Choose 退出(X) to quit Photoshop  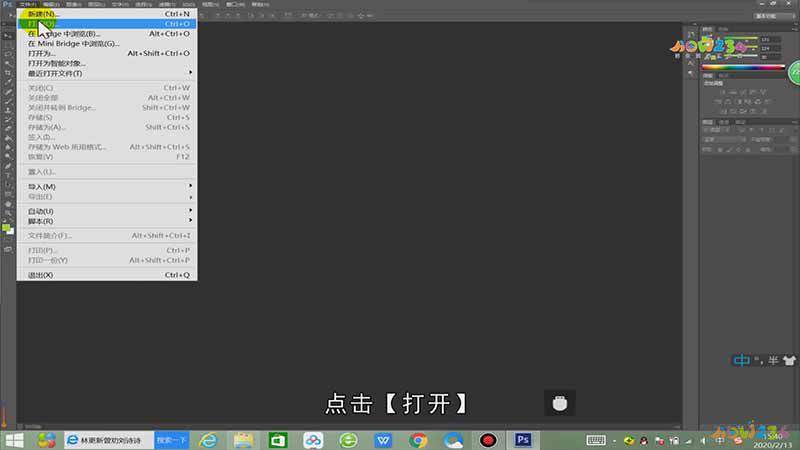click(x=107, y=275)
